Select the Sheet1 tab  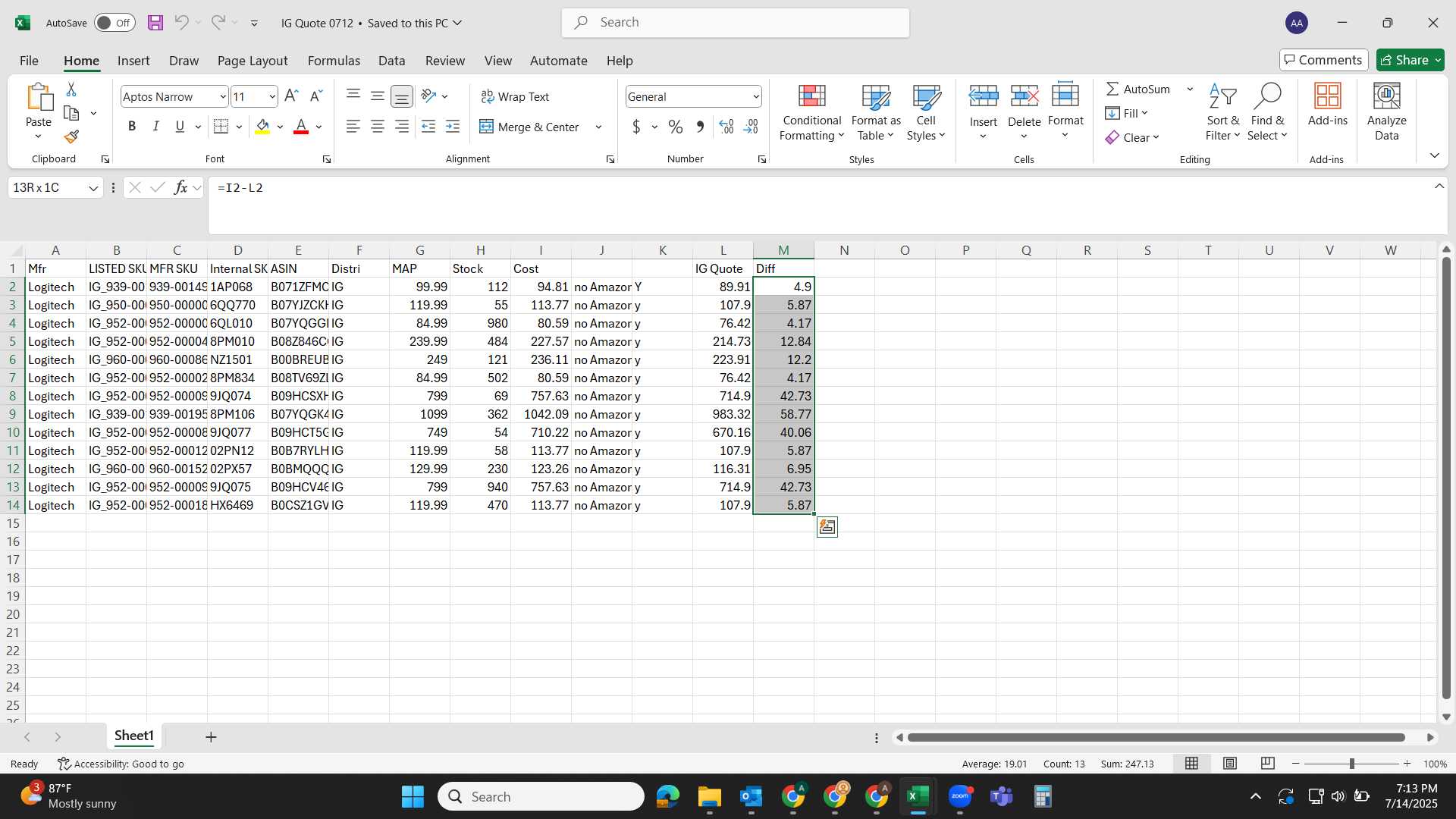tap(134, 736)
